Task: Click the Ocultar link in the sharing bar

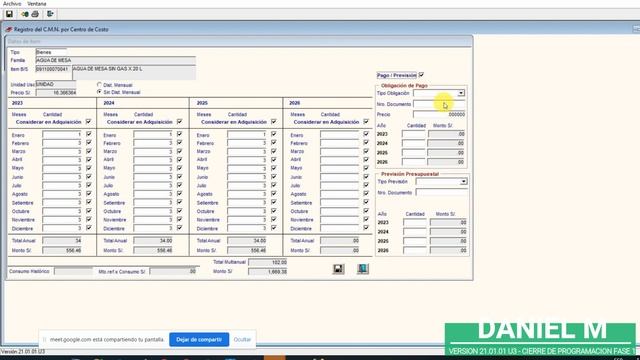Action: [x=242, y=340]
